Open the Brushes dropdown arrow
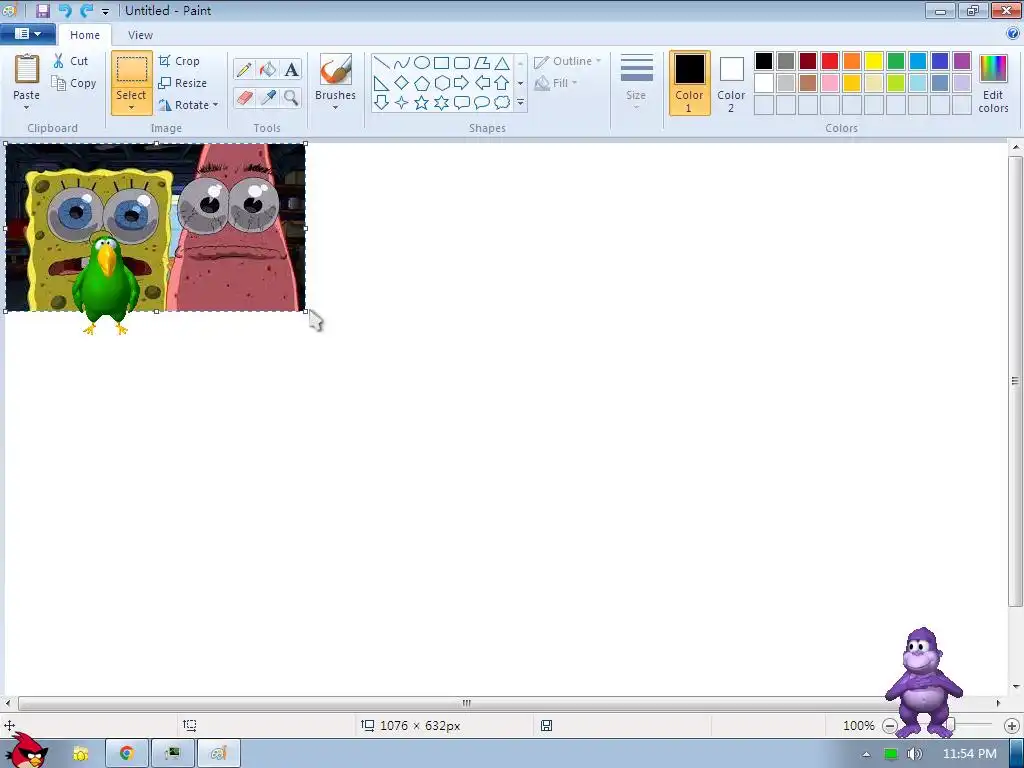The height and width of the screenshot is (768, 1024). tap(335, 108)
